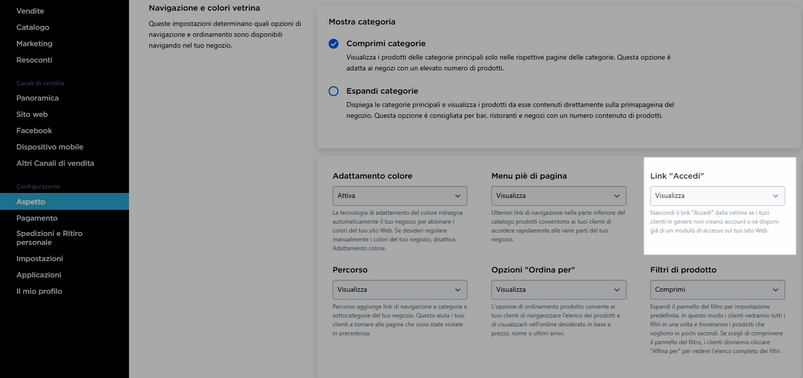Click the Opzioni "Ordina per" label
This screenshot has width=803, height=378.
coord(534,270)
